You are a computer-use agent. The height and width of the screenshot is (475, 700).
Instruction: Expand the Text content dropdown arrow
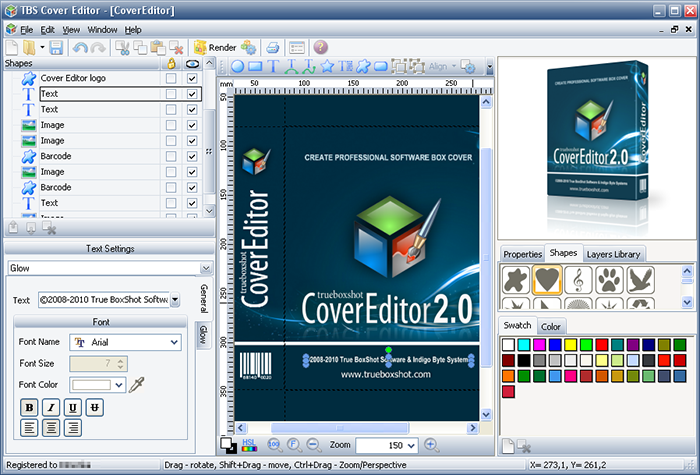point(175,300)
